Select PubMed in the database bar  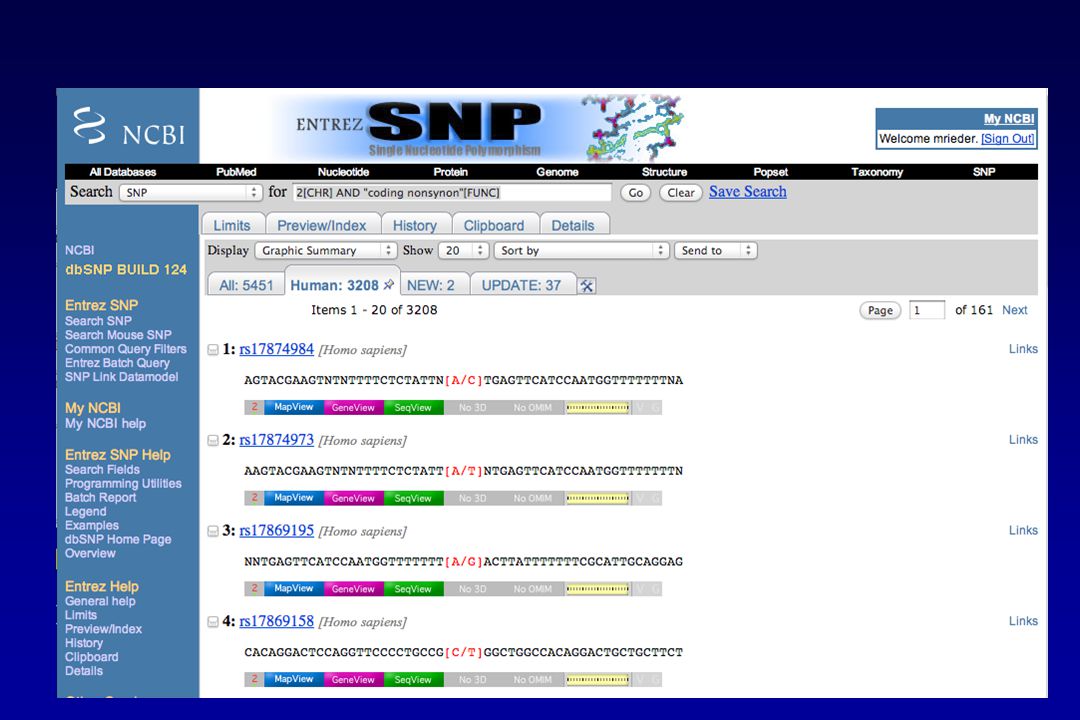[x=236, y=172]
